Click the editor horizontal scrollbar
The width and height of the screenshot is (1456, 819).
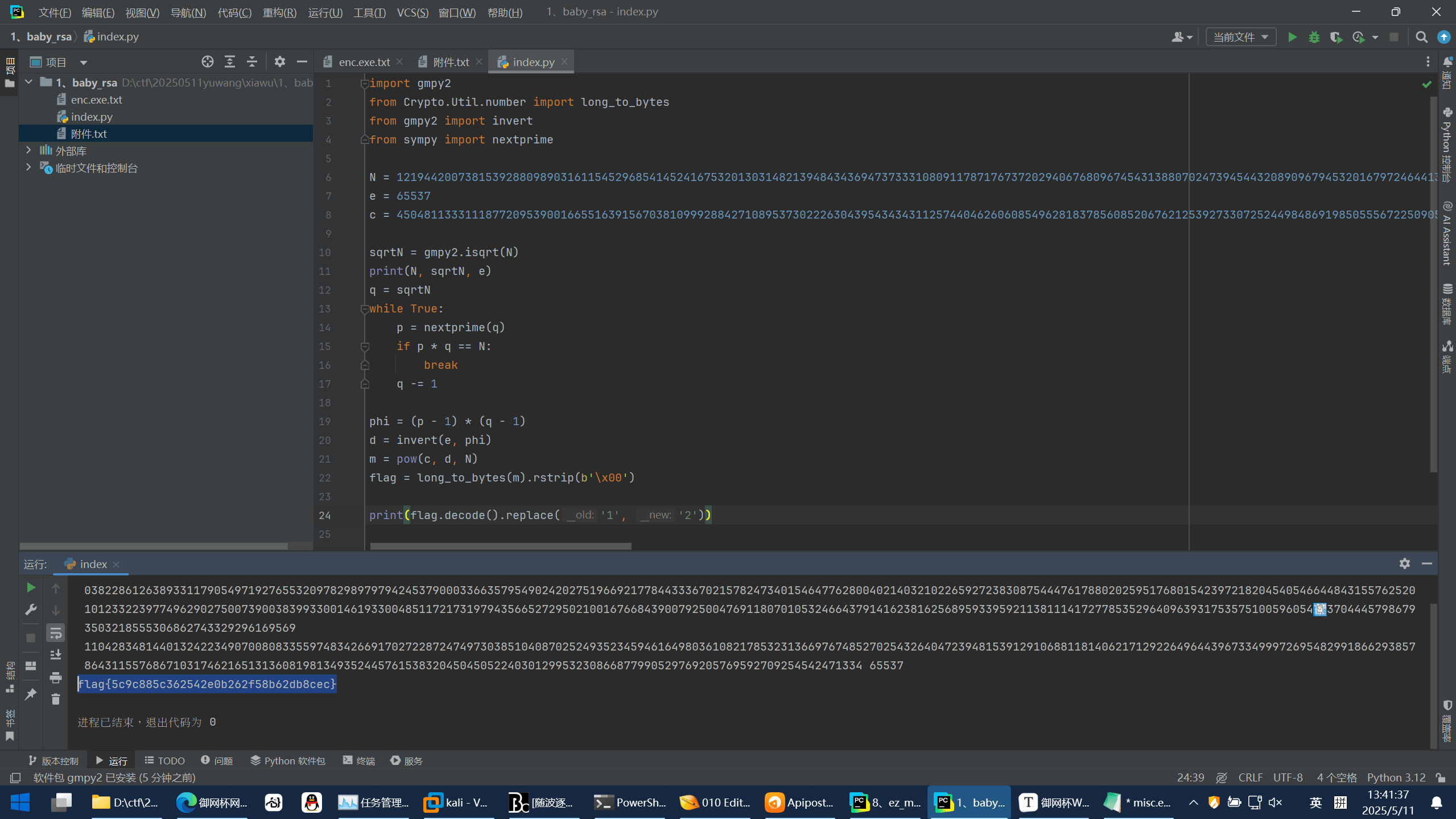tap(500, 546)
